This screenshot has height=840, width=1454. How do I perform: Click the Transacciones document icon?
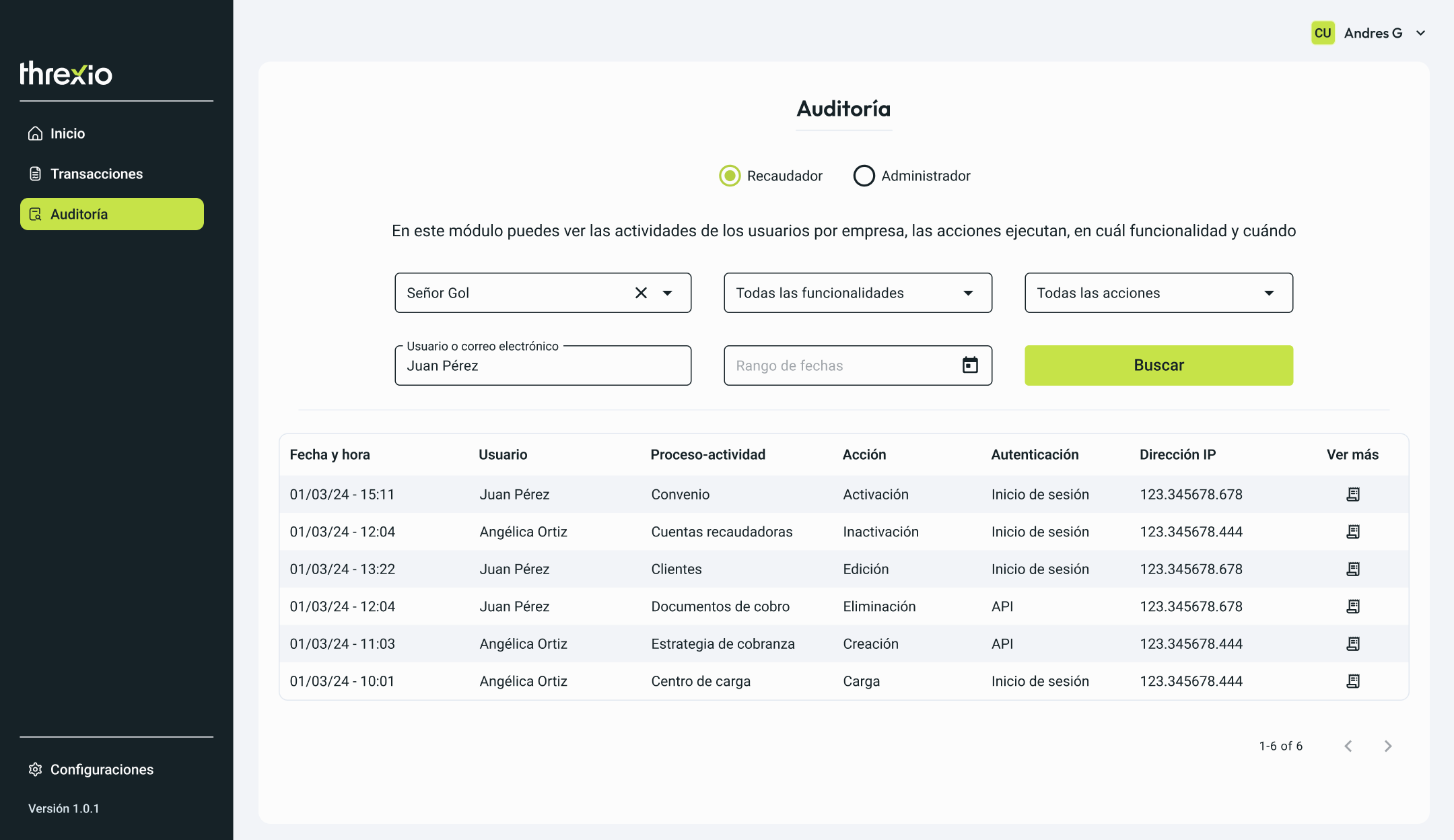click(36, 174)
